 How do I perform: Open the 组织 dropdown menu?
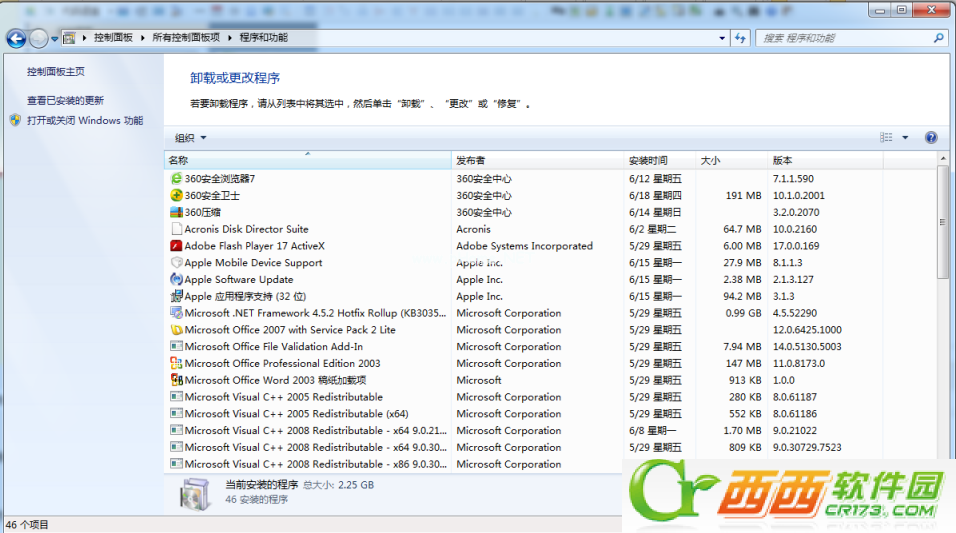[x=191, y=138]
